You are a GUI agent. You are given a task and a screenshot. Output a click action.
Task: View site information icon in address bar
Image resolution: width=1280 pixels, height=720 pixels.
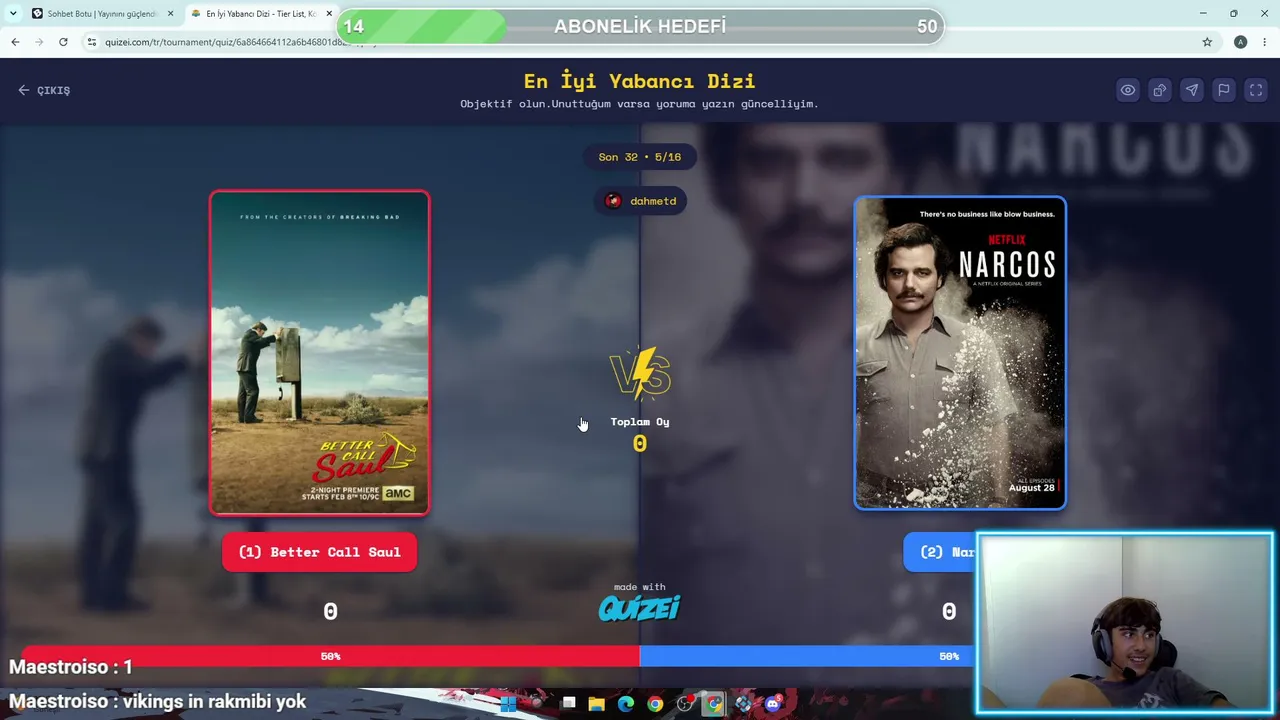tap(91, 42)
